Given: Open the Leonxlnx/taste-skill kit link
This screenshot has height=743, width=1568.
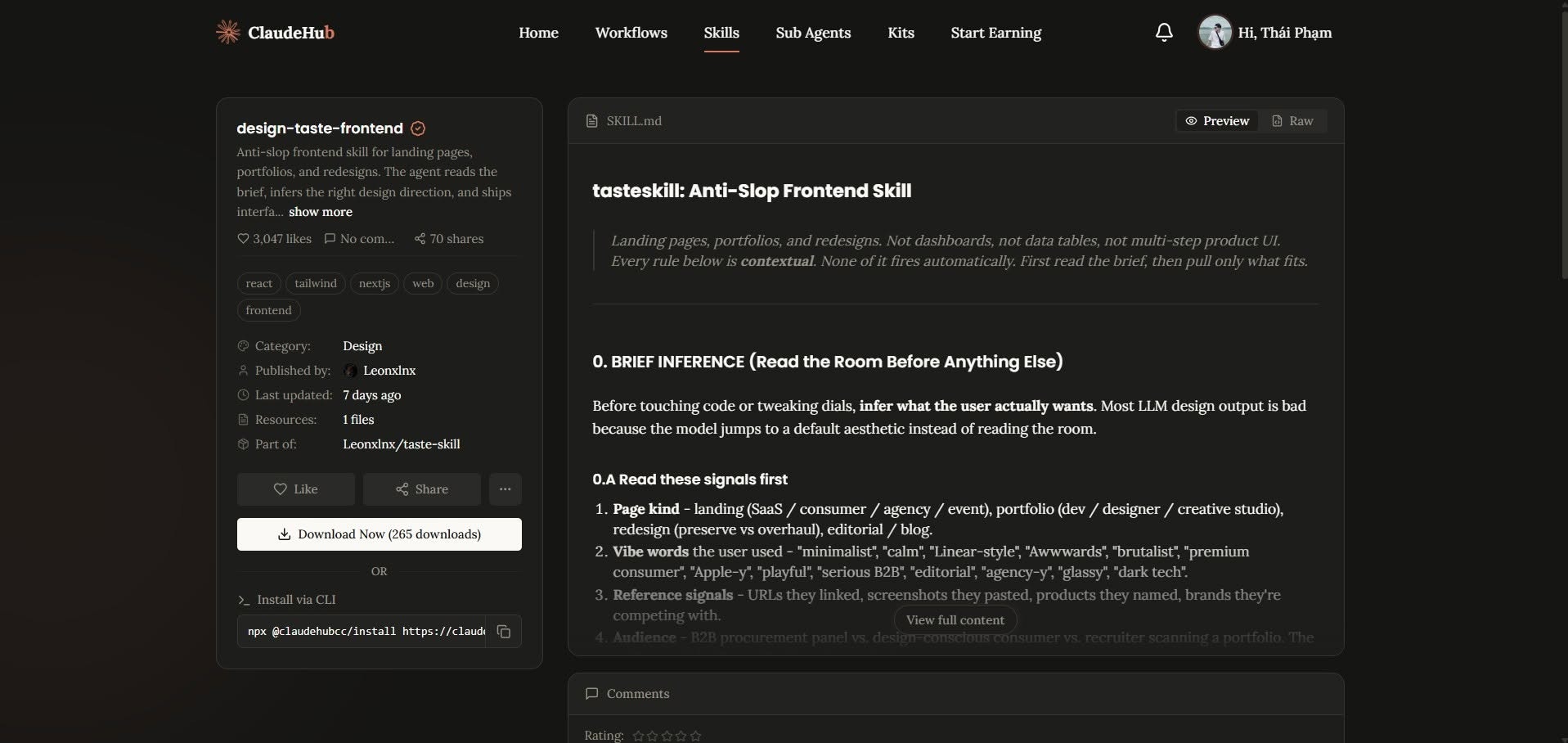Looking at the screenshot, I should coord(402,444).
